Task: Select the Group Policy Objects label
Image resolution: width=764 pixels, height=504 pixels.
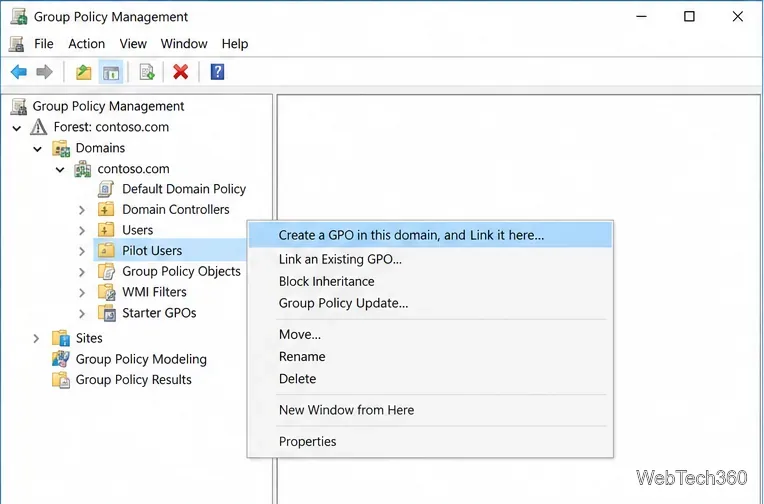Action: point(181,271)
